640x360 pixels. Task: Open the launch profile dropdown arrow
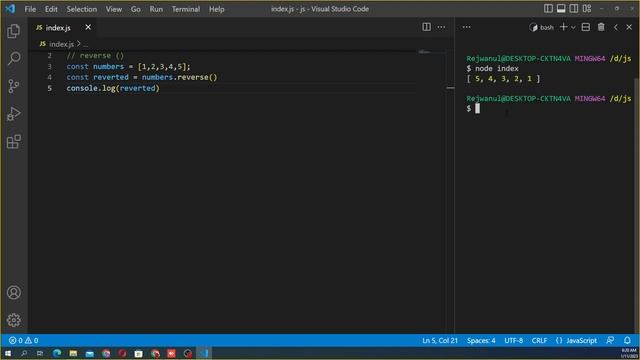click(573, 27)
